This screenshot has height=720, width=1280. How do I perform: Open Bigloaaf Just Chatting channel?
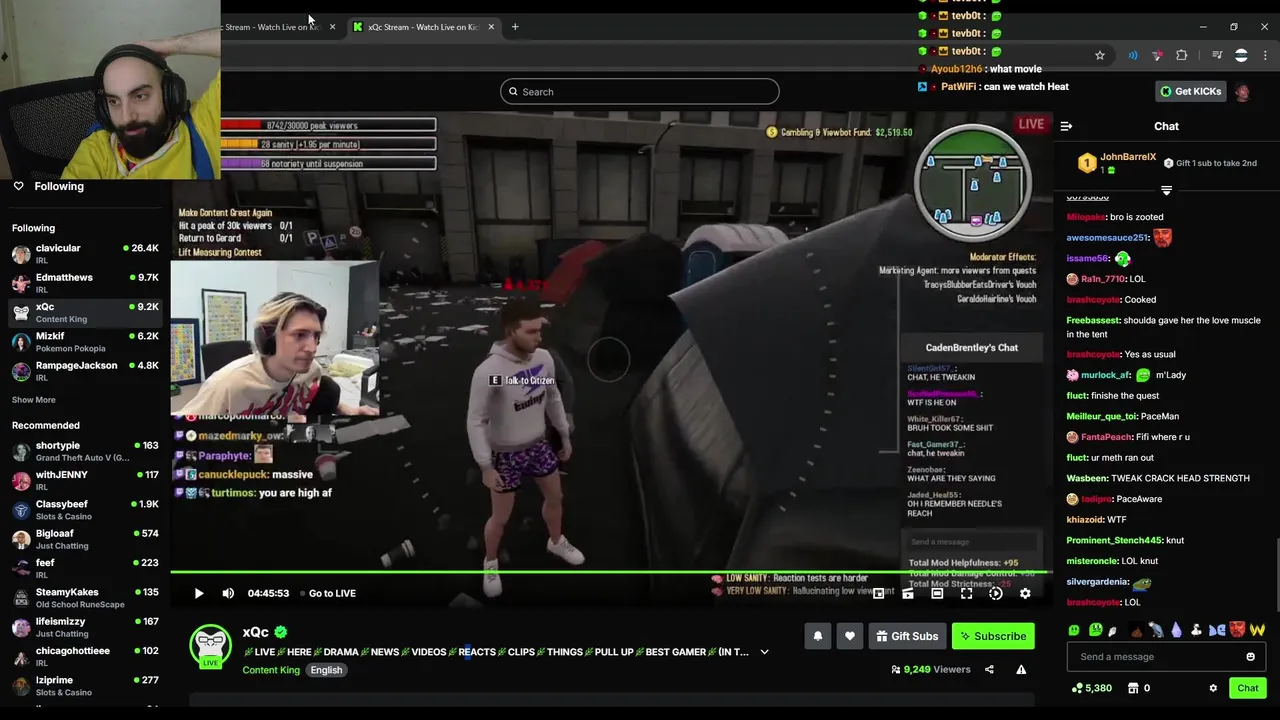click(x=85, y=539)
